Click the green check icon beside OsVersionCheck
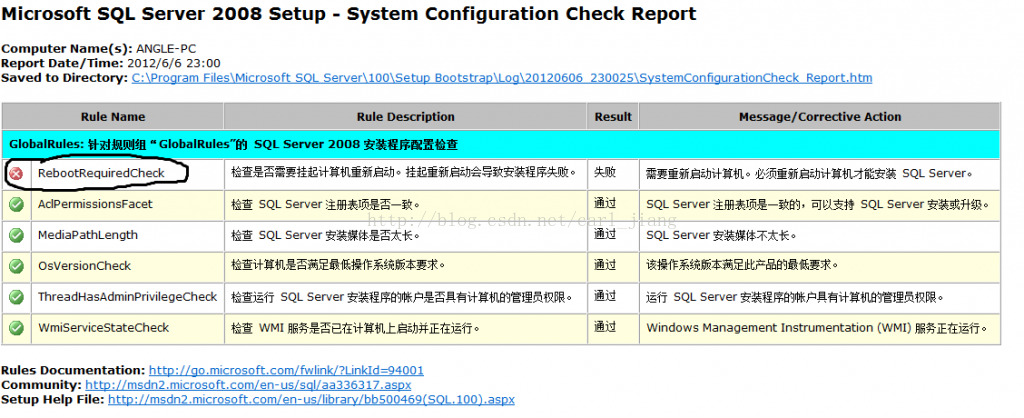Screen dimensions: 1024x418 click(16, 266)
